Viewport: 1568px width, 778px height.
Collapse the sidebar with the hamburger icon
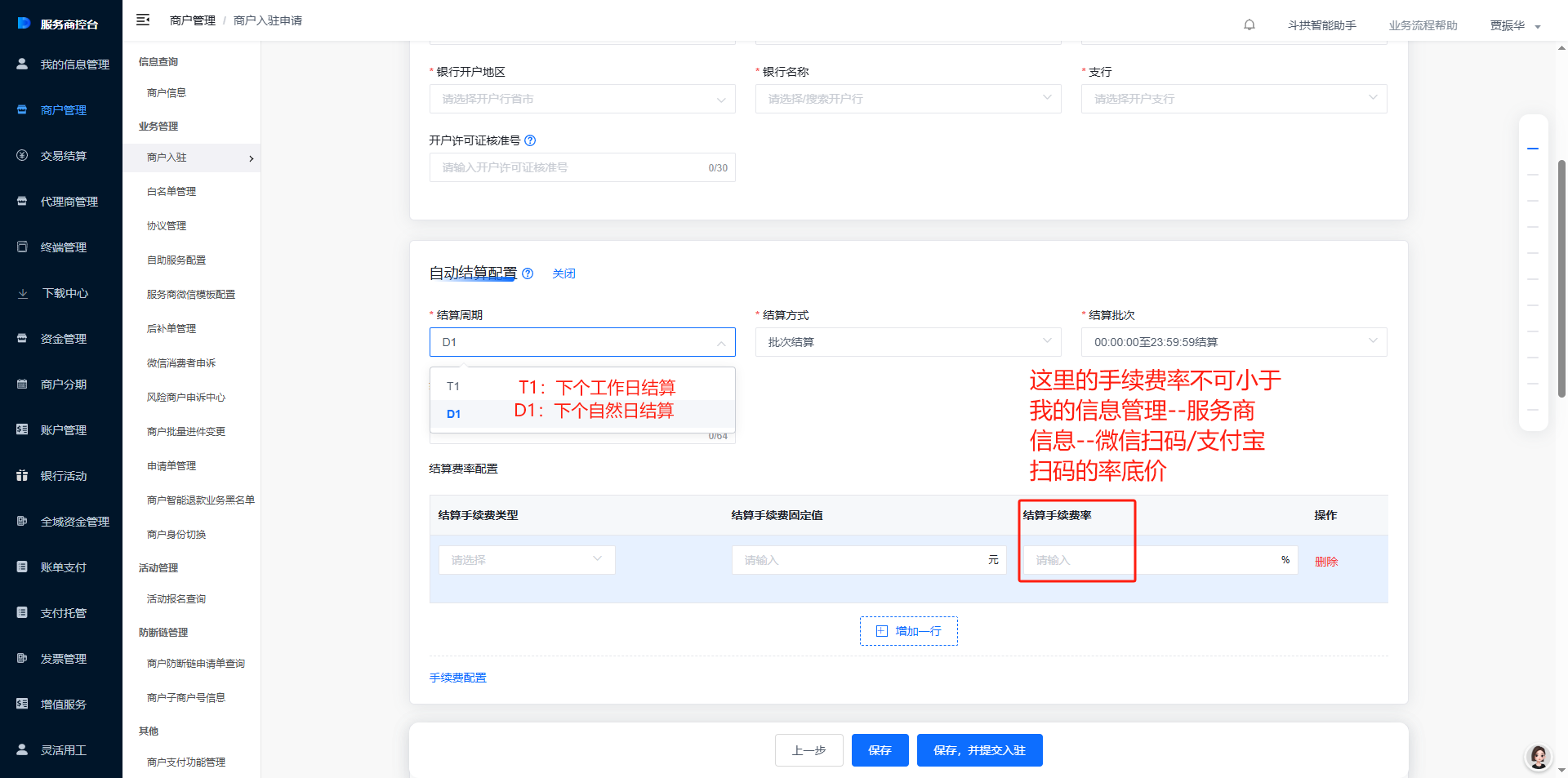(143, 20)
